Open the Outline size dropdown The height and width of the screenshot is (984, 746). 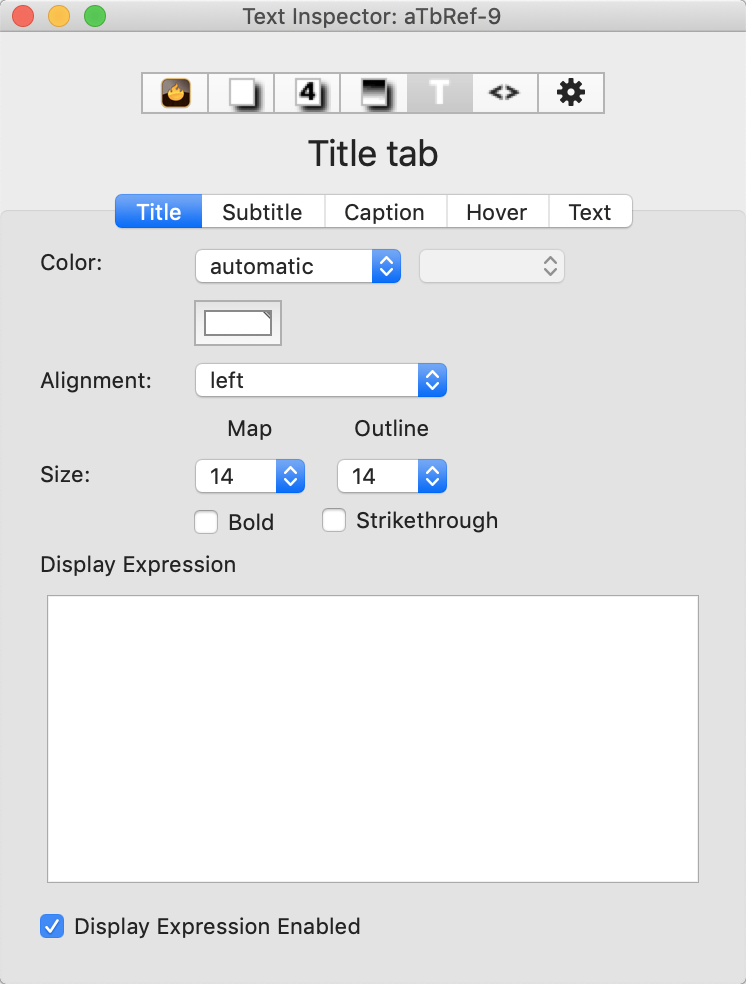[x=391, y=476]
